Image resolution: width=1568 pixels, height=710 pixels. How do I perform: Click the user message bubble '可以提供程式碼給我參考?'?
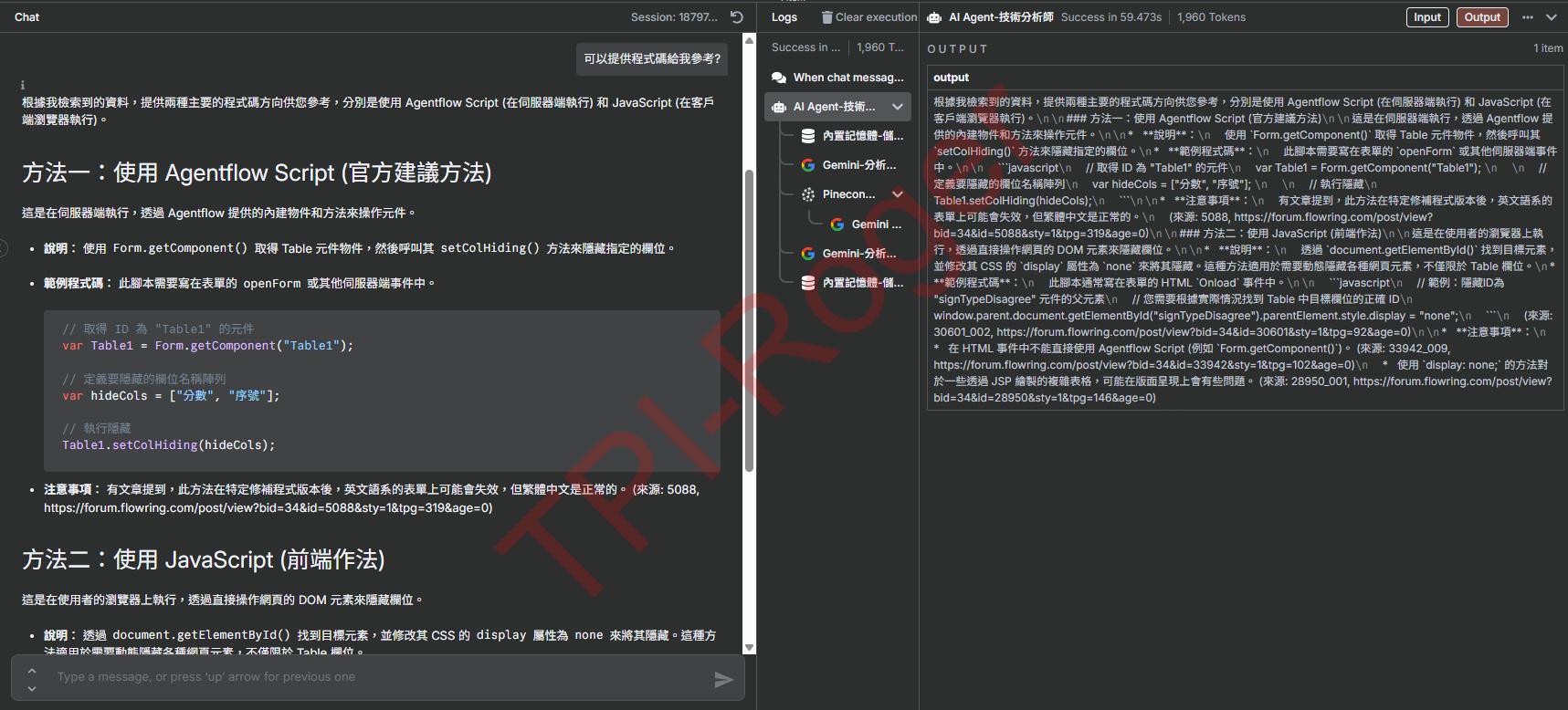652,58
